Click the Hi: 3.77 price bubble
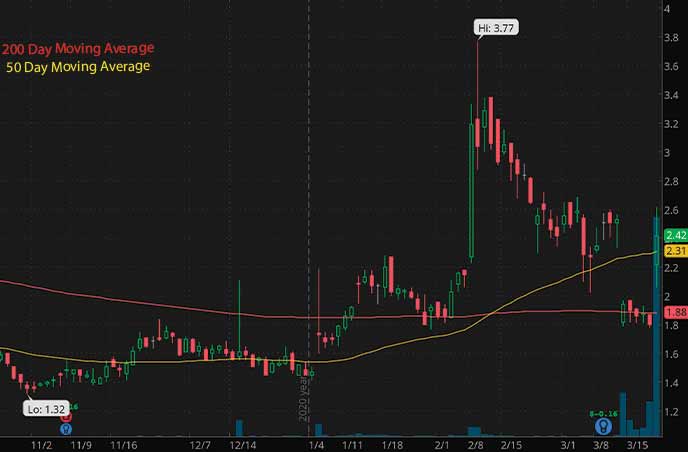Image resolution: width=688 pixels, height=452 pixels. pos(496,28)
